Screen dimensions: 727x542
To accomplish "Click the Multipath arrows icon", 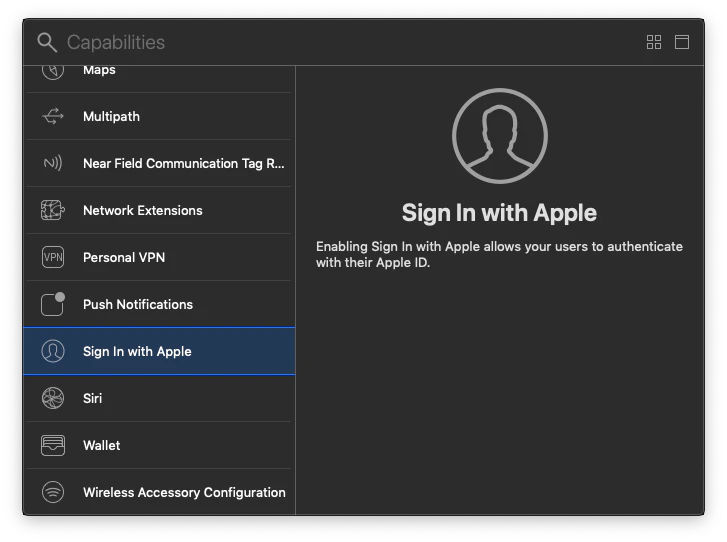I will pos(53,116).
